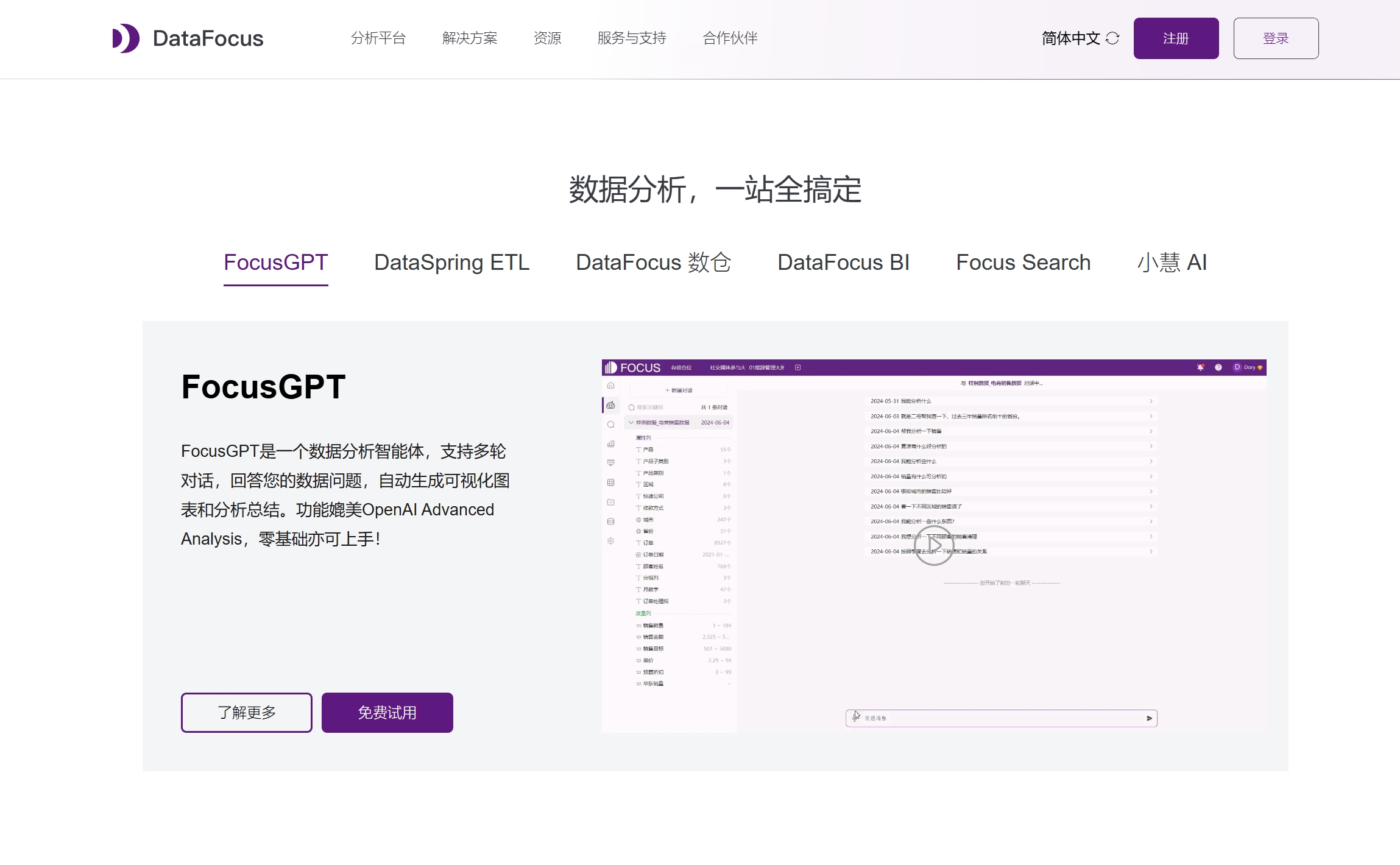1400x865 pixels.
Task: Open the 资源 navigation menu
Action: (x=547, y=38)
